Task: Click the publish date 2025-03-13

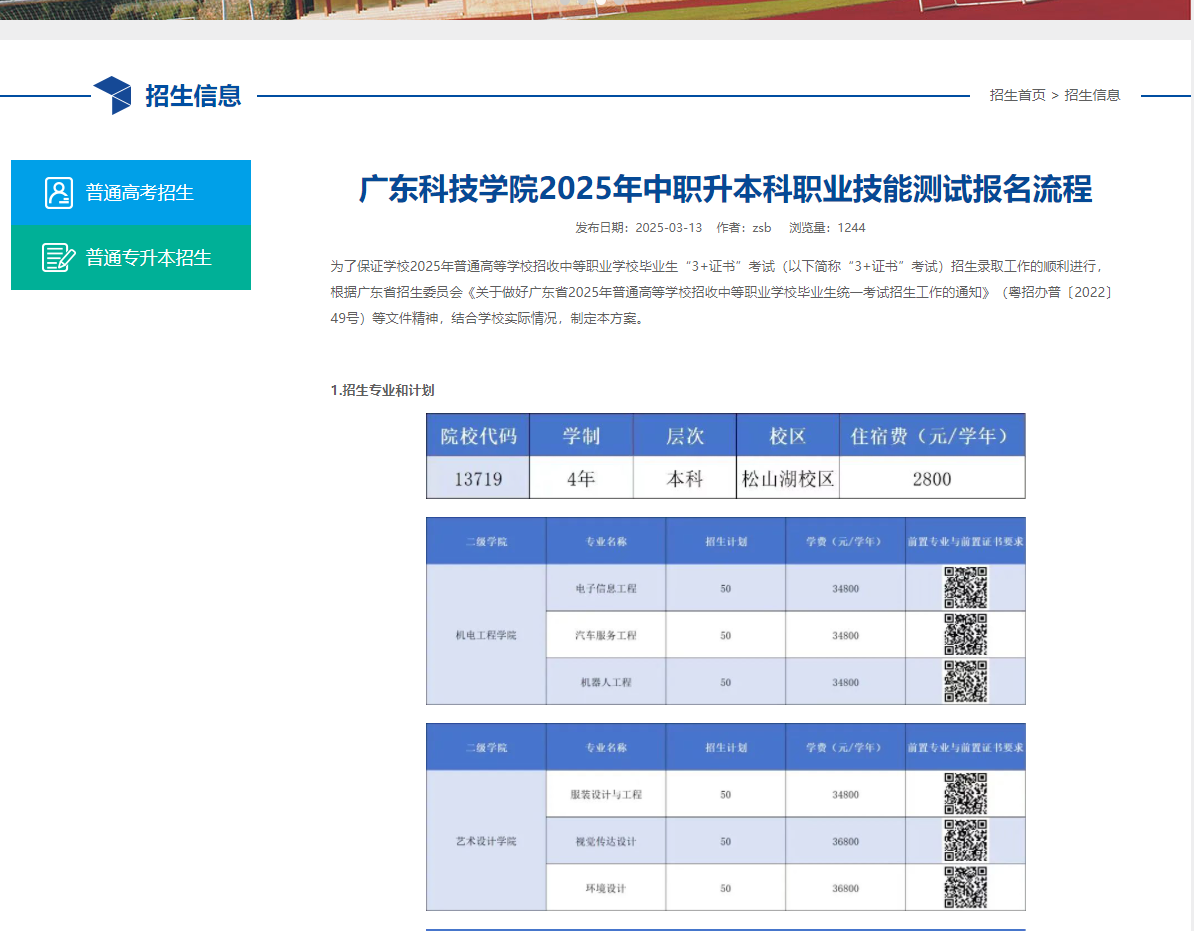Action: click(668, 227)
